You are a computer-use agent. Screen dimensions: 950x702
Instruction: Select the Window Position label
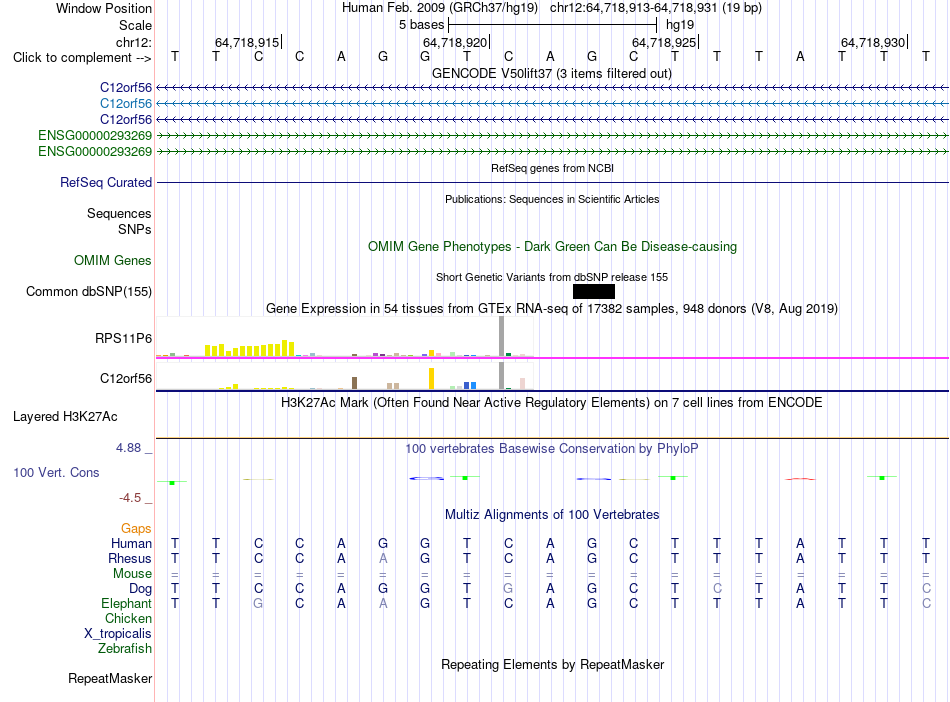(104, 8)
